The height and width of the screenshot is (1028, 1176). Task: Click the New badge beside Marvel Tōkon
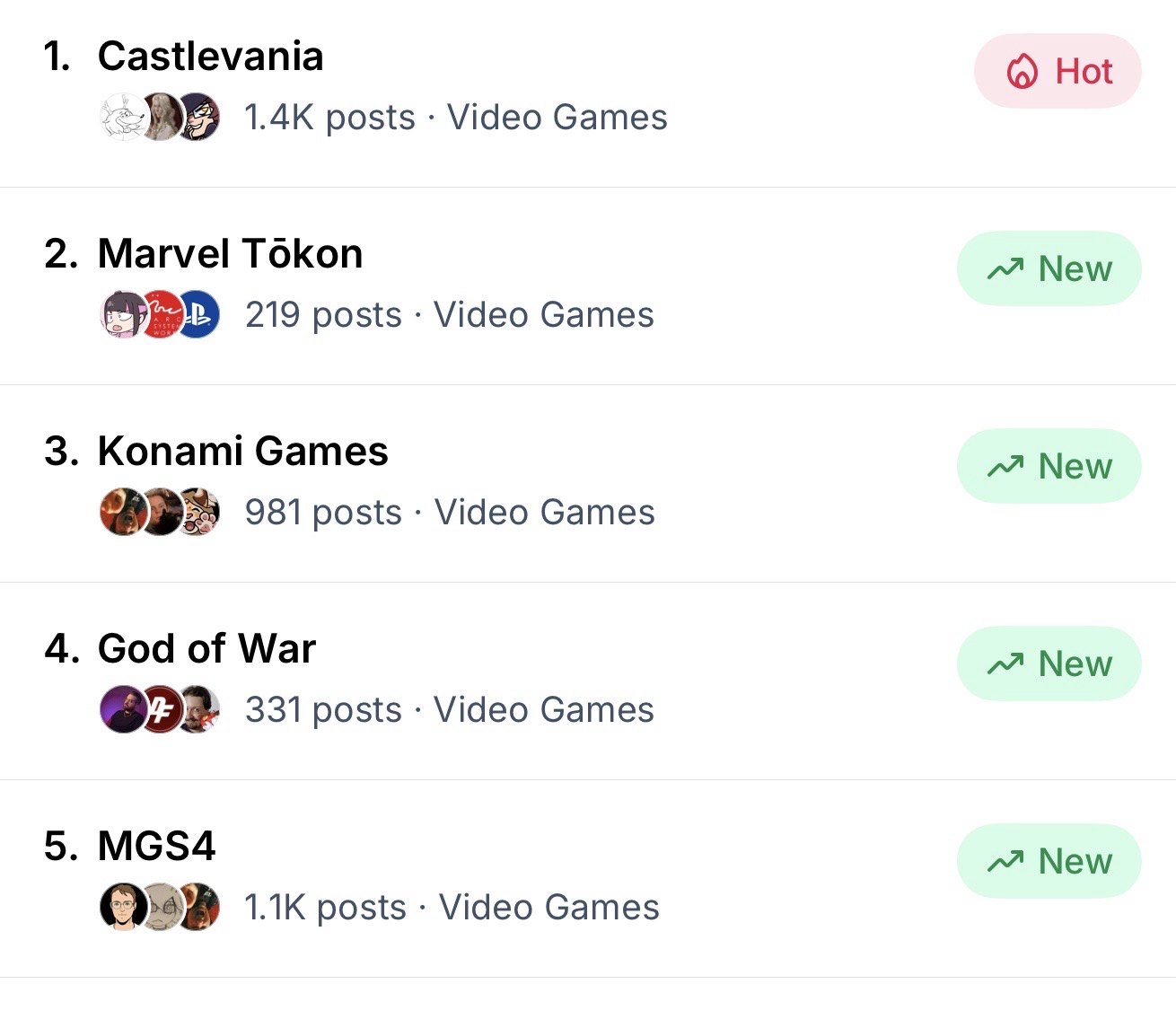pos(1049,269)
